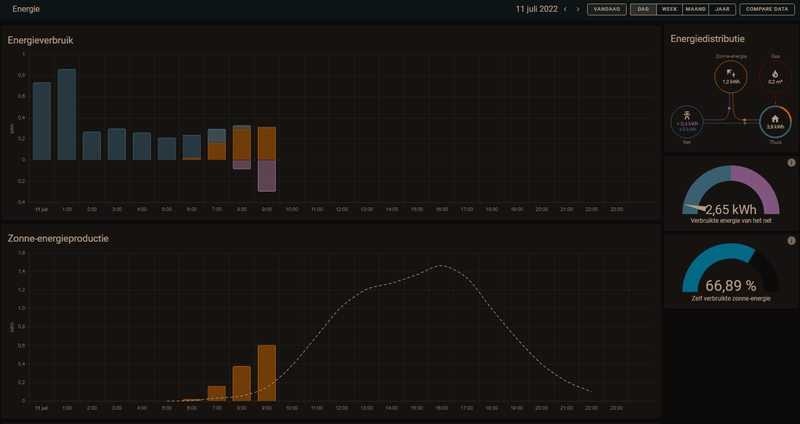Go to the previous day arrow
800x424 pixels.
565,9
